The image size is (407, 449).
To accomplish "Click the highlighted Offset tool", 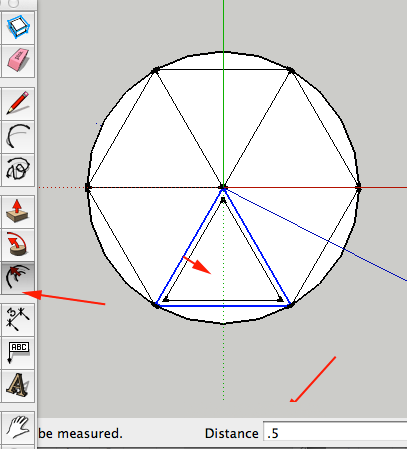I will tap(18, 277).
